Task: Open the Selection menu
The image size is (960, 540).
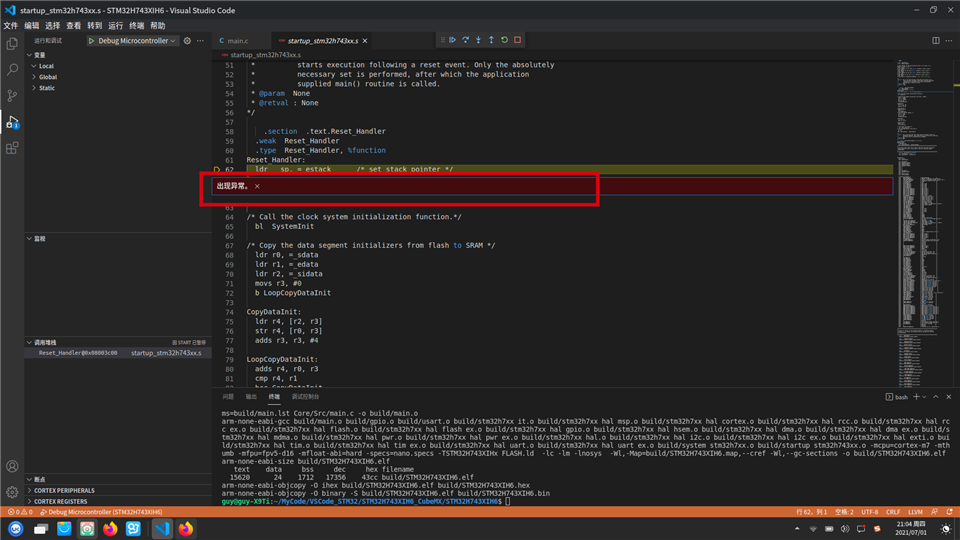Action: (53, 26)
